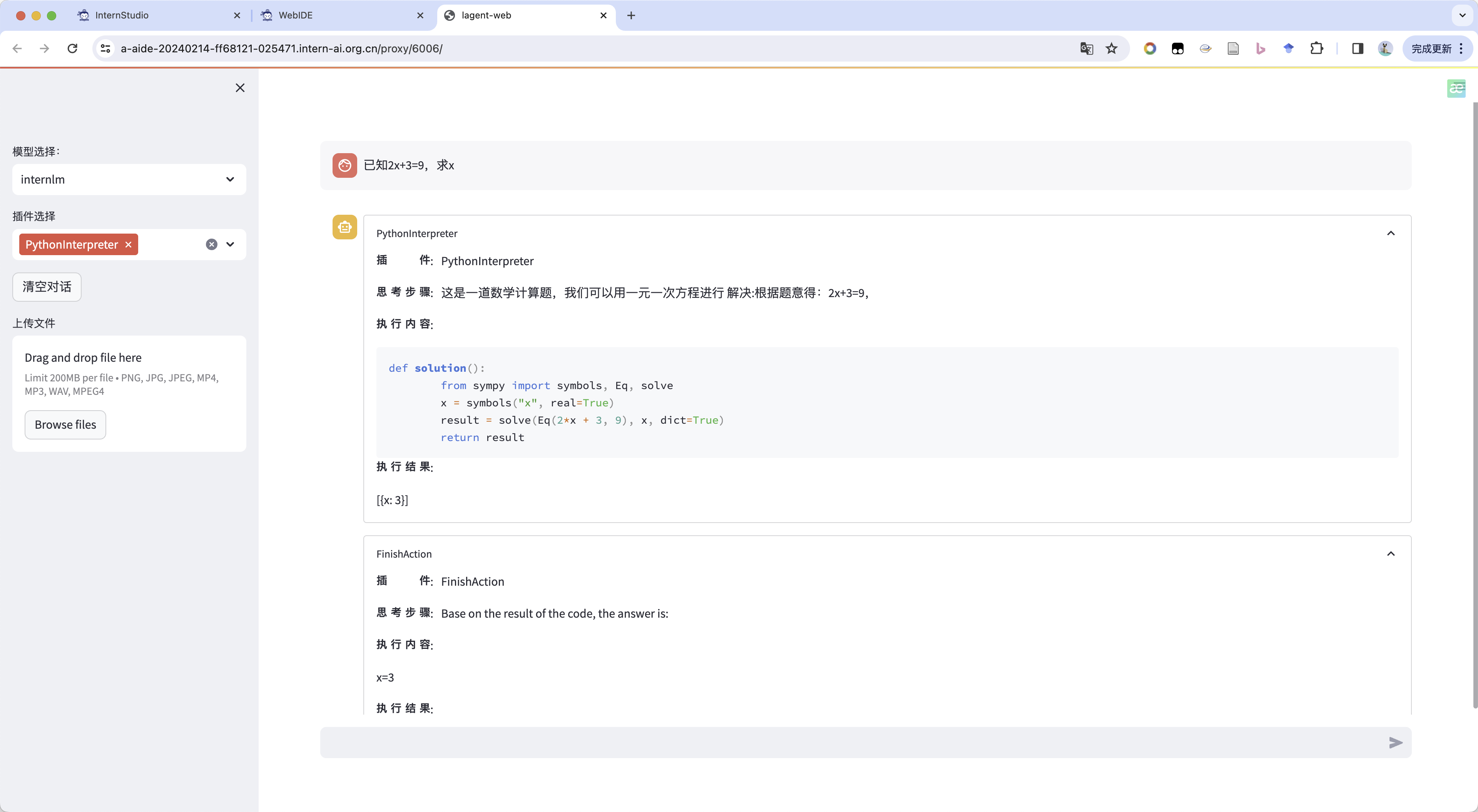Click the Google Translate icon in address bar

click(1086, 49)
